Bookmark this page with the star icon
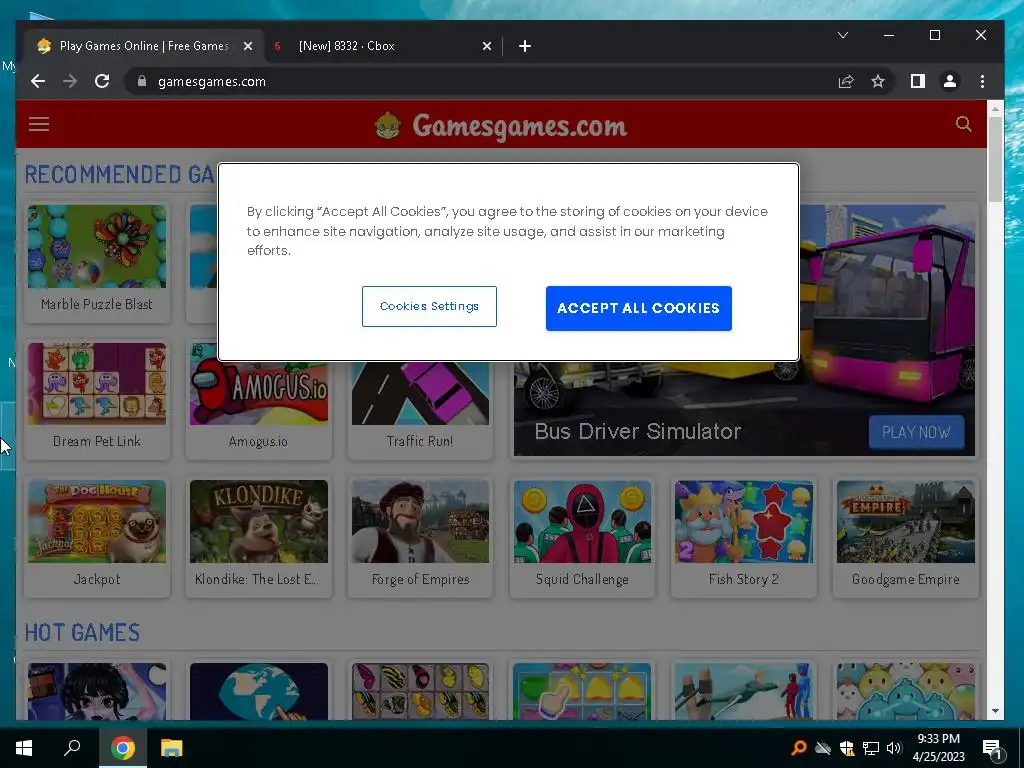This screenshot has height=768, width=1024. point(878,81)
